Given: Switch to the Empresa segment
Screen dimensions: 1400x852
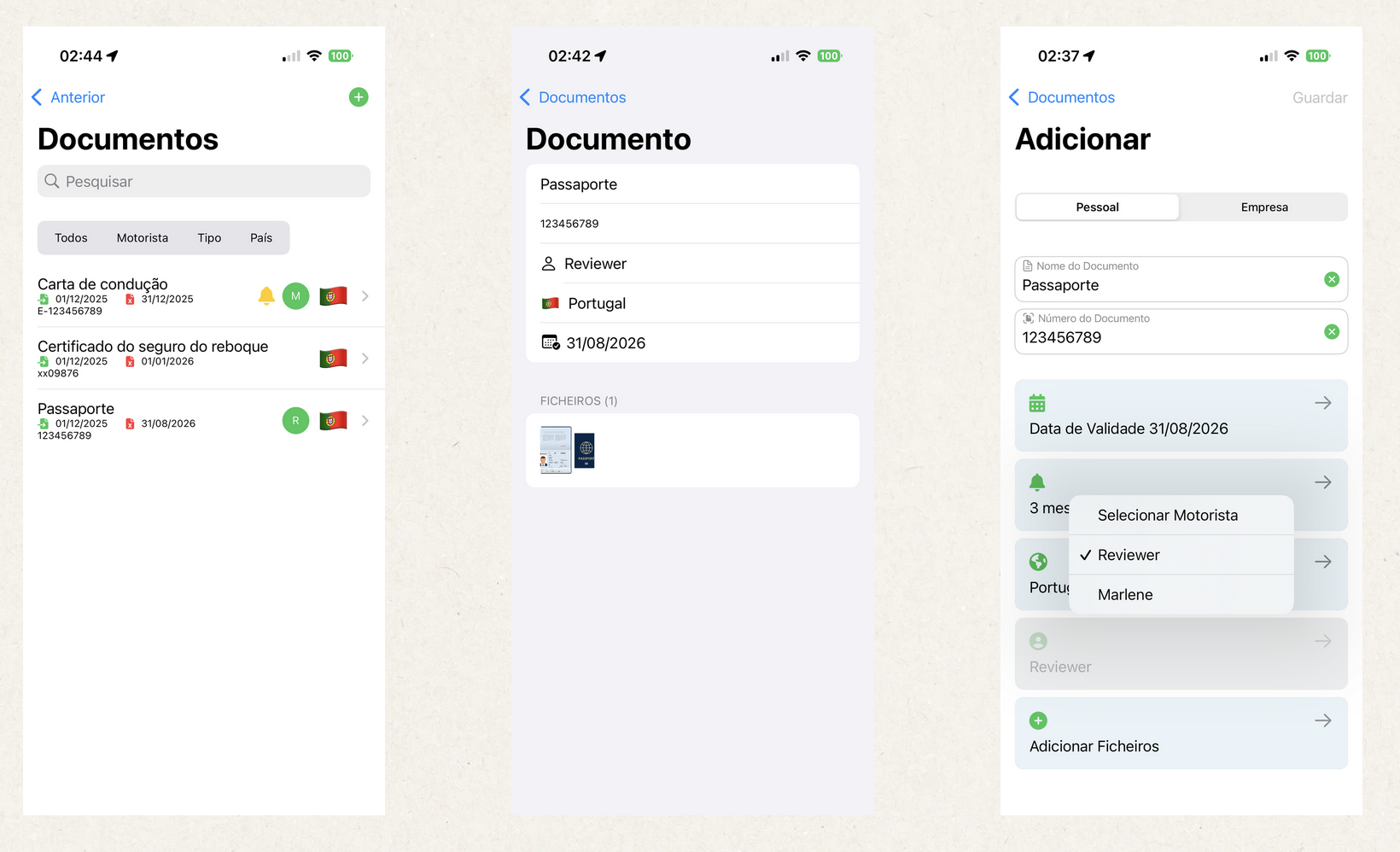Looking at the screenshot, I should click(x=1263, y=207).
